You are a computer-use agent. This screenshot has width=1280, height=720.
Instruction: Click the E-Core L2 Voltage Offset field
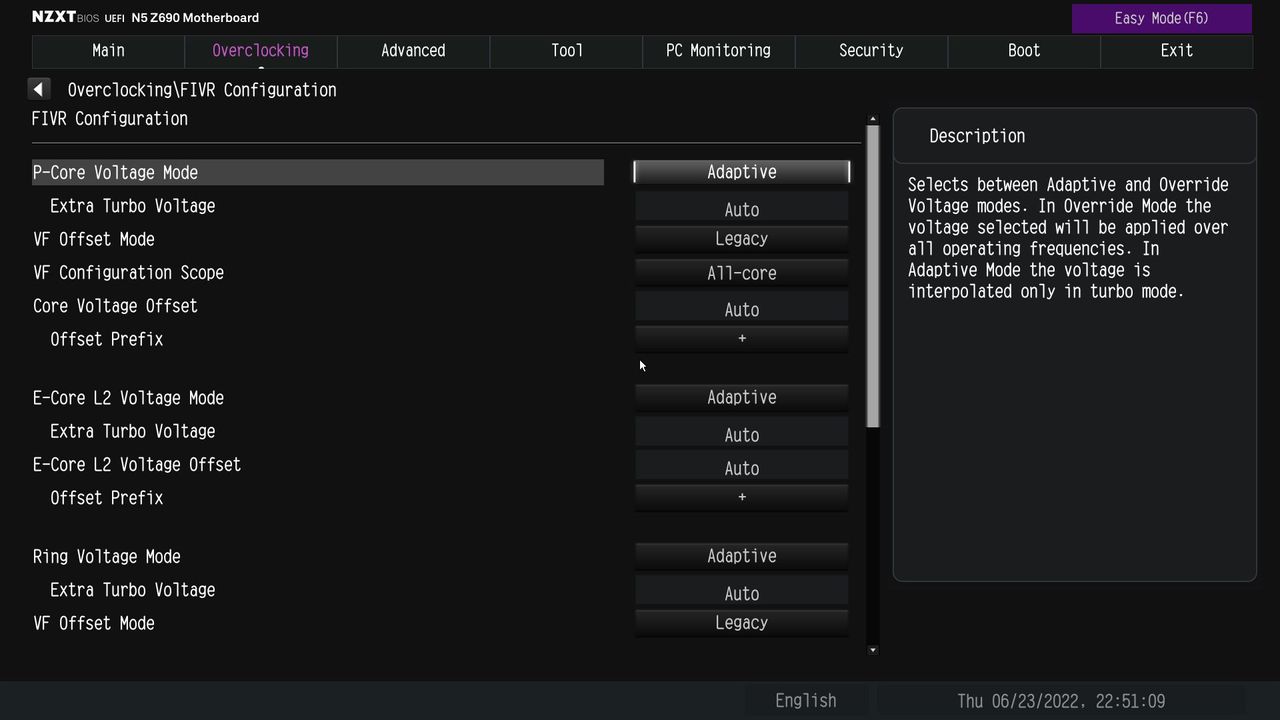click(741, 467)
